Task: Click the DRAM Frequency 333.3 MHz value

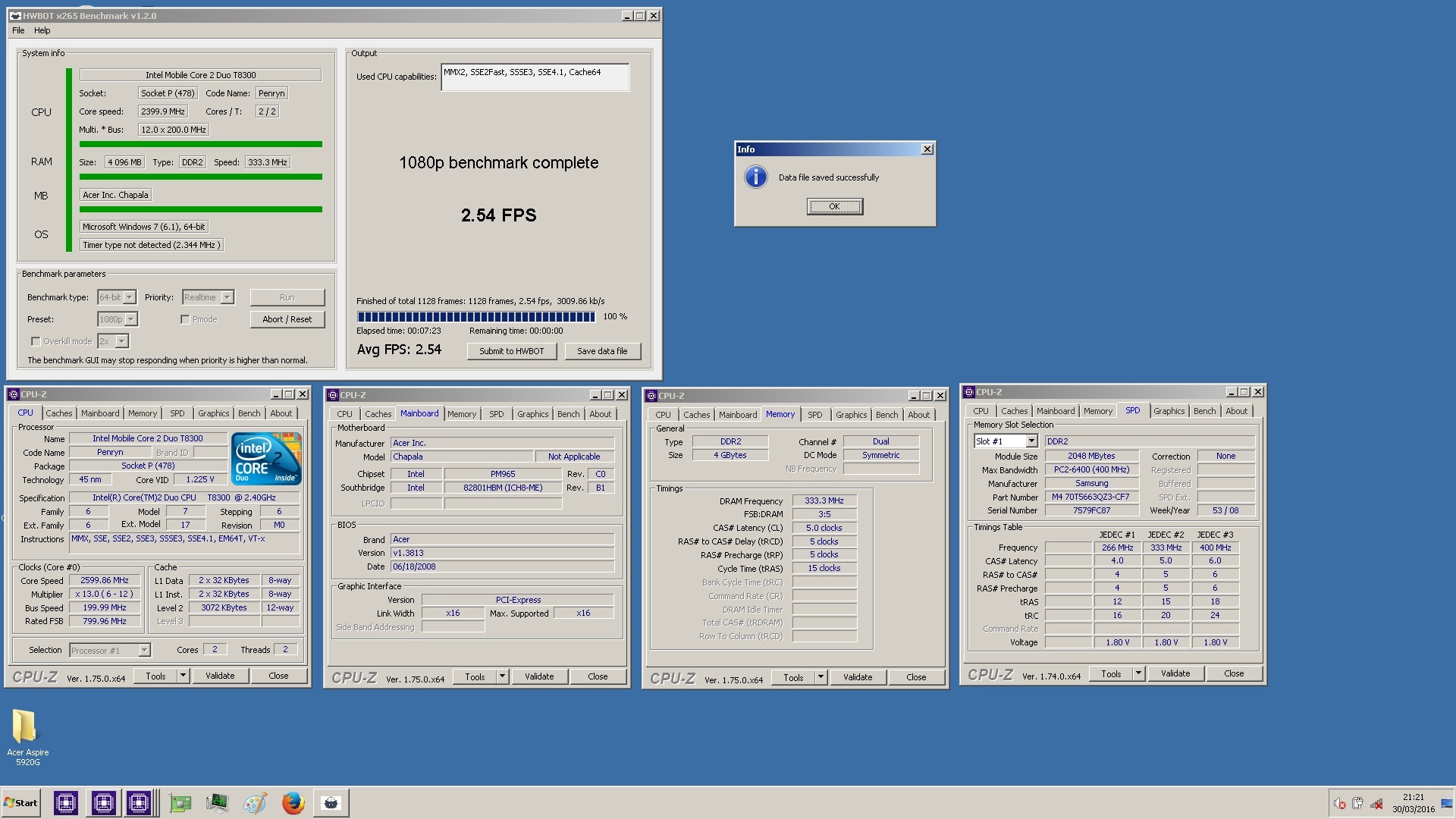Action: pos(824,500)
